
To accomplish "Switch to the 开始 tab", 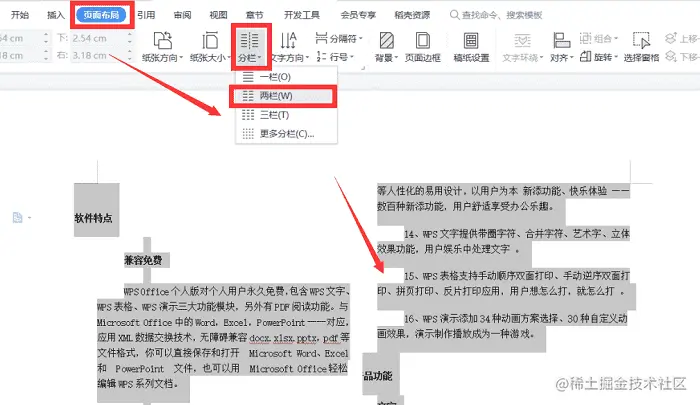I will (20, 15).
